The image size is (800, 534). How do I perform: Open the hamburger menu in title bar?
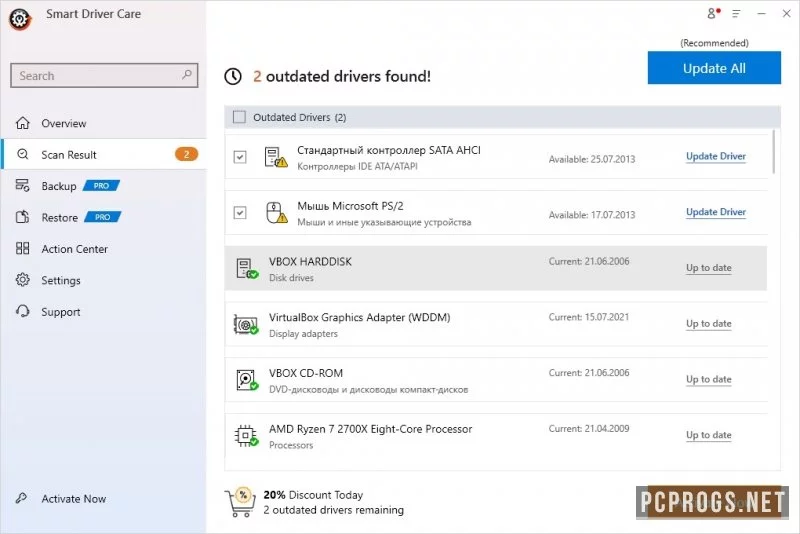coord(736,14)
